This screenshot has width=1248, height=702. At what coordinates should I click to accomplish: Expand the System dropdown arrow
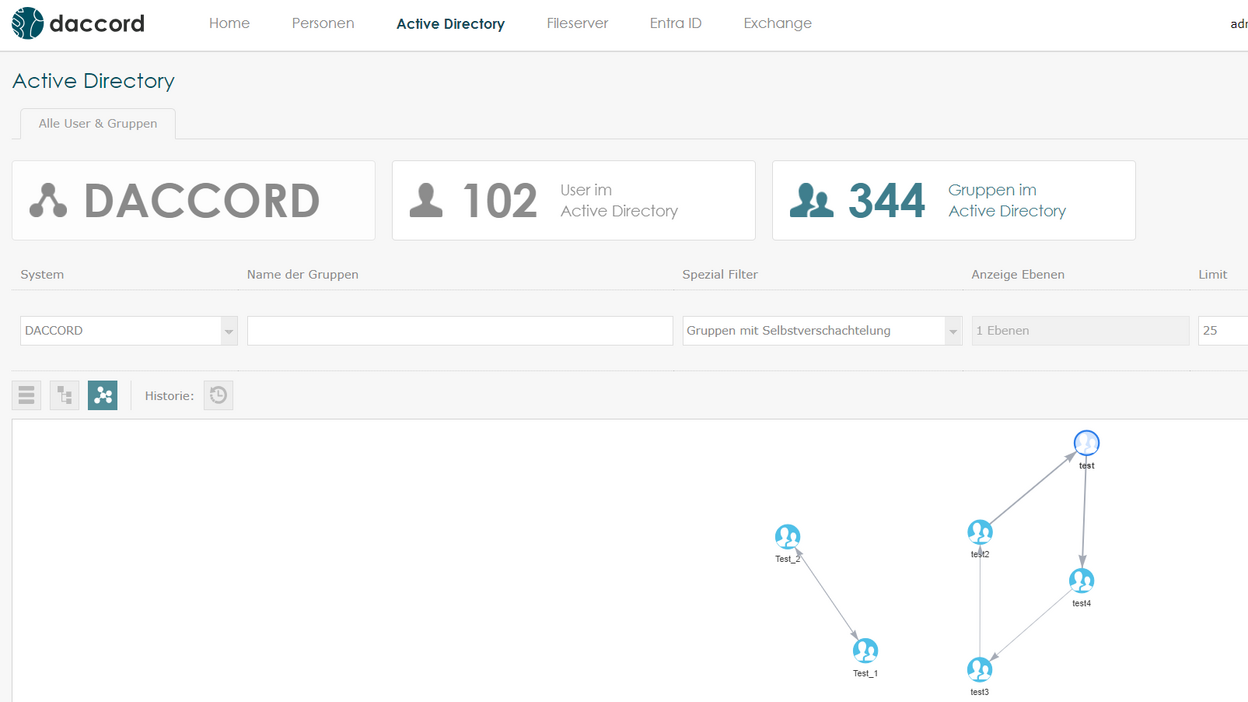coord(229,331)
